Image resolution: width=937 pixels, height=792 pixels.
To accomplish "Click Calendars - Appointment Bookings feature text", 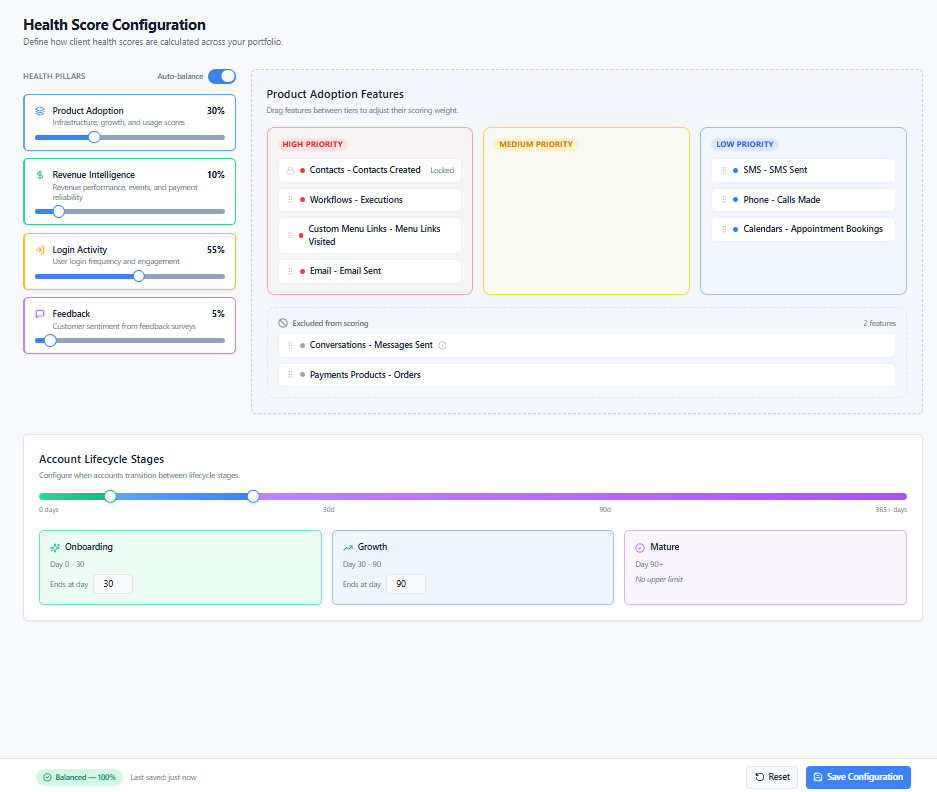I will click(x=813, y=230).
